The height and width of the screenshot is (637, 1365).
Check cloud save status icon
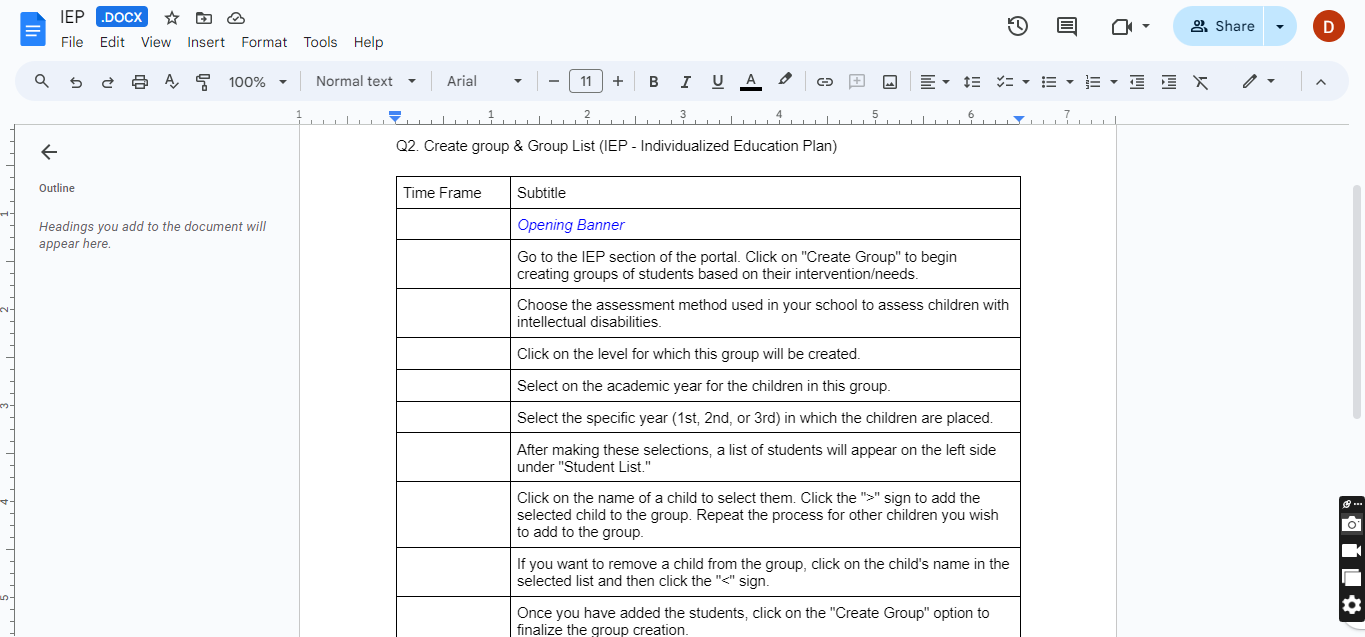[236, 18]
